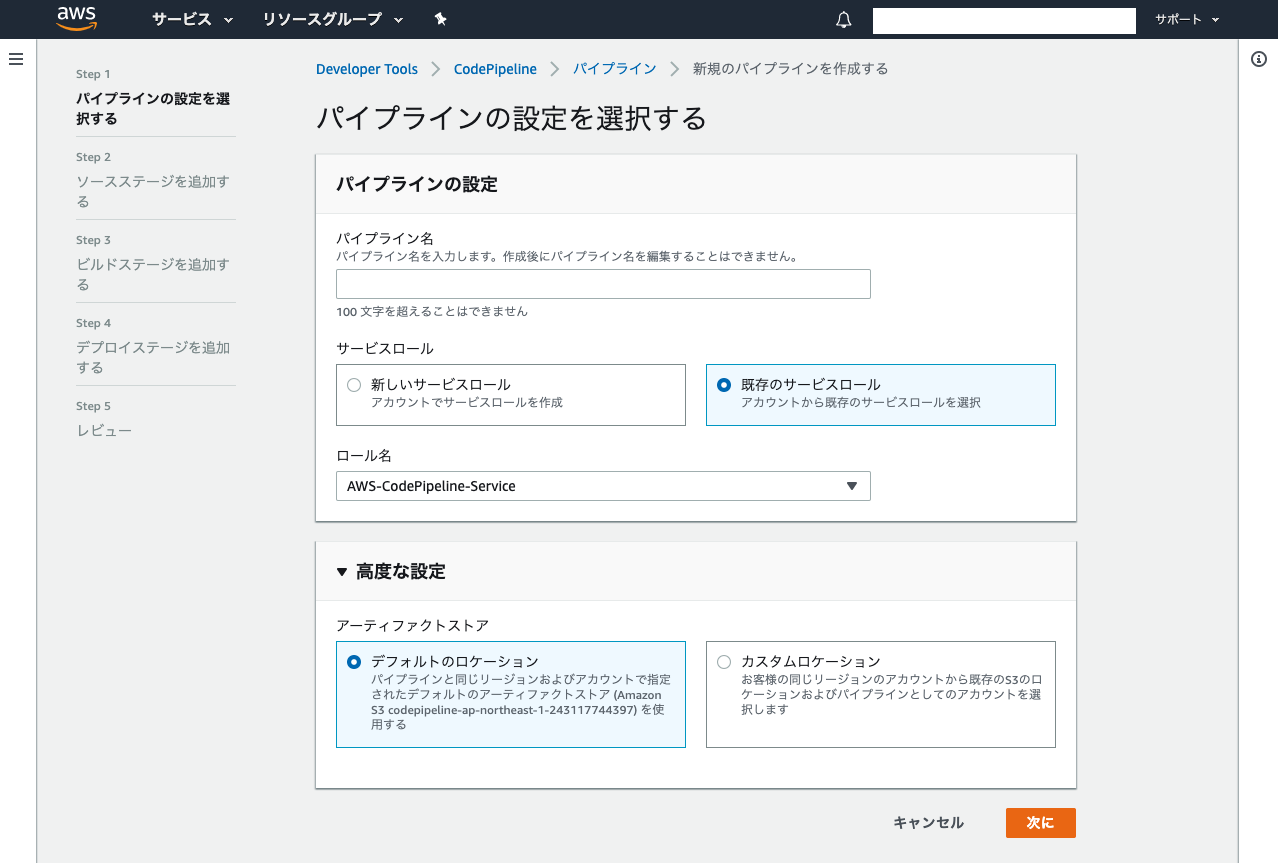Open Developer Tools breadcrumb link
Screen dimensions: 1278x863
[x=367, y=68]
